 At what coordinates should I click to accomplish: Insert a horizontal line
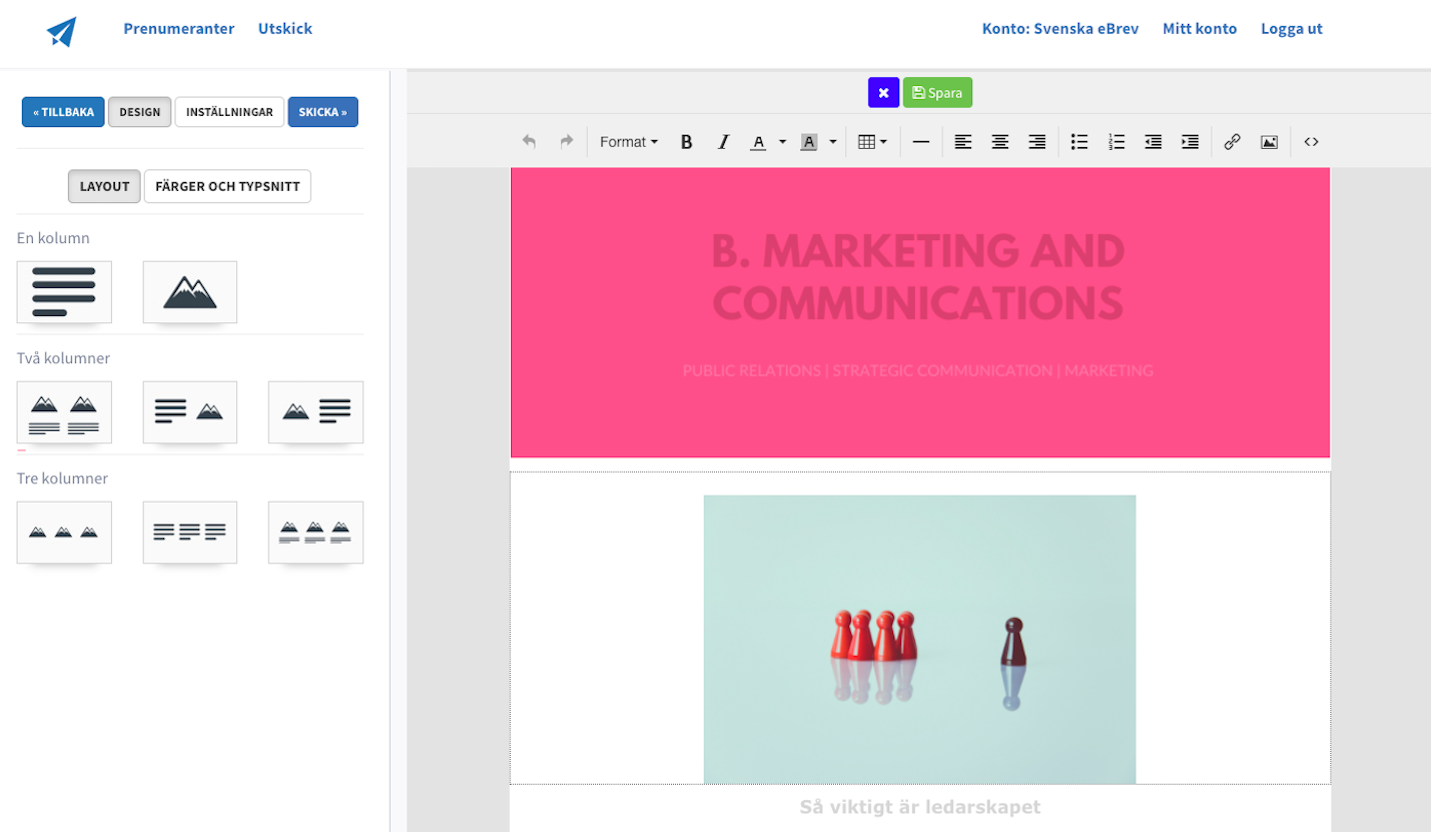pyautogui.click(x=921, y=142)
